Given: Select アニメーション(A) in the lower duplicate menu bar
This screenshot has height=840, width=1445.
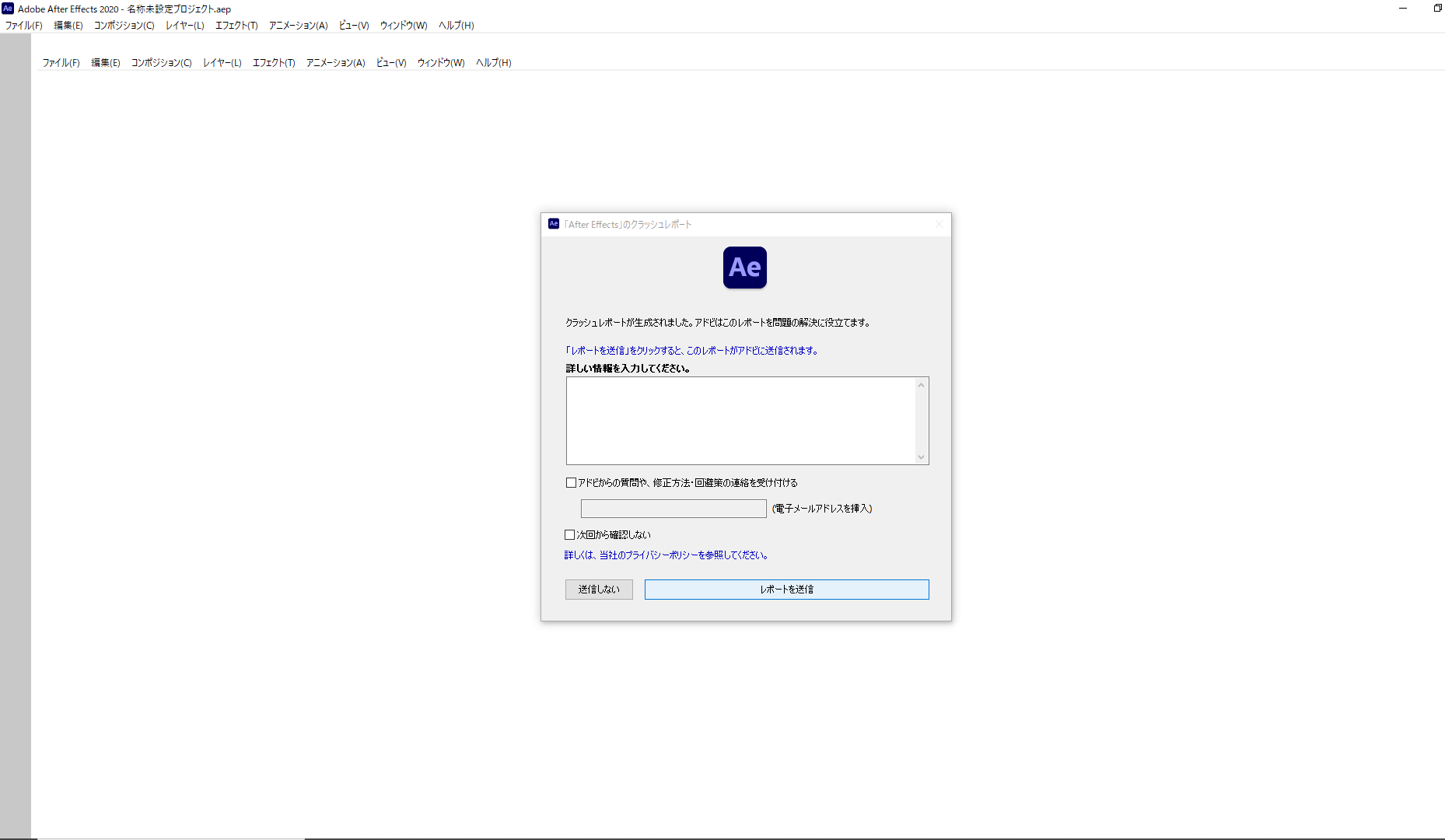Looking at the screenshot, I should point(336,63).
